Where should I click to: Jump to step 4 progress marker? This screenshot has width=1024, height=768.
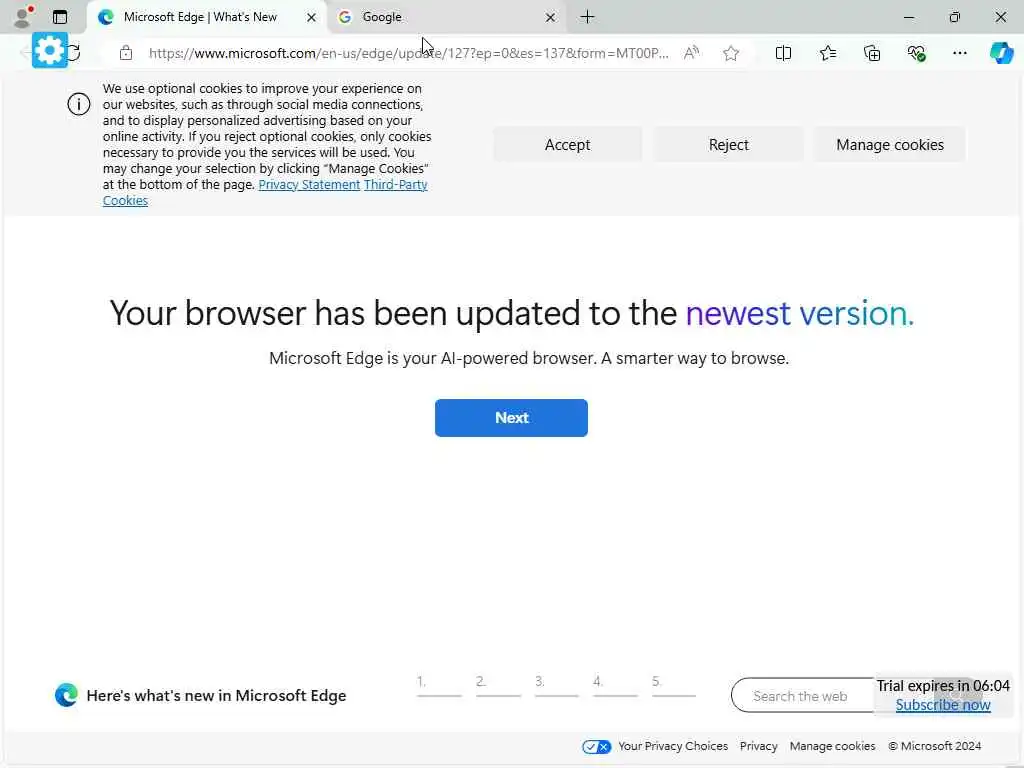(x=615, y=685)
